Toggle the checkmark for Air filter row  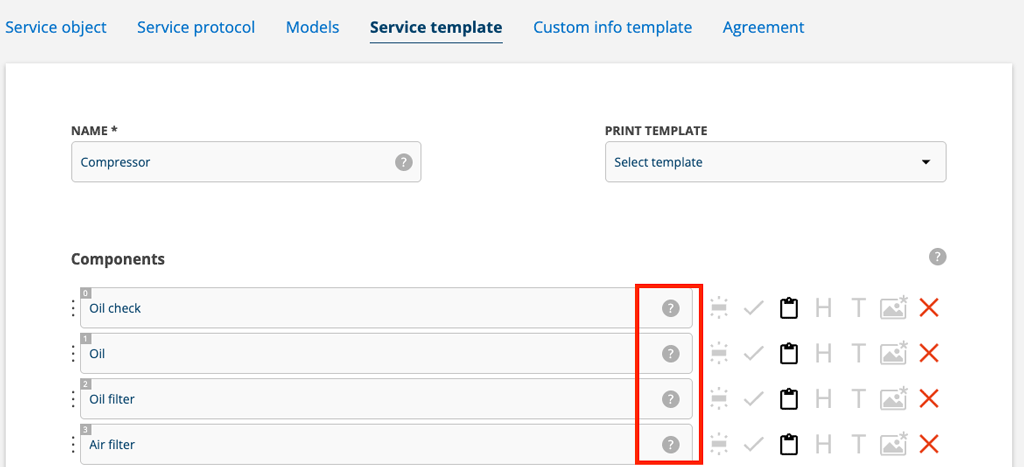[754, 444]
